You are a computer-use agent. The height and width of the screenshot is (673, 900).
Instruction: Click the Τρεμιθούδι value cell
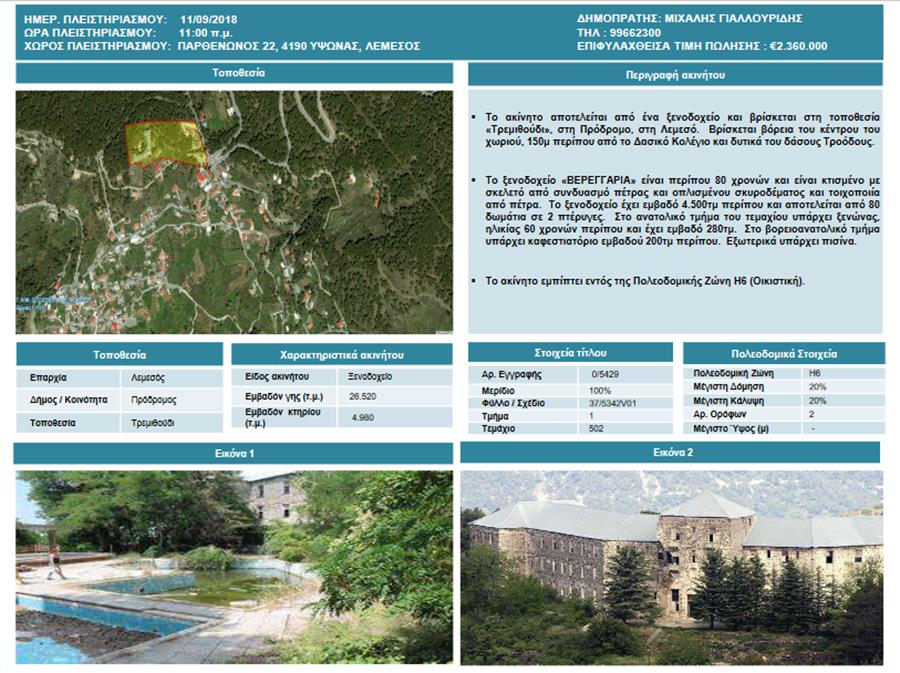coord(172,423)
